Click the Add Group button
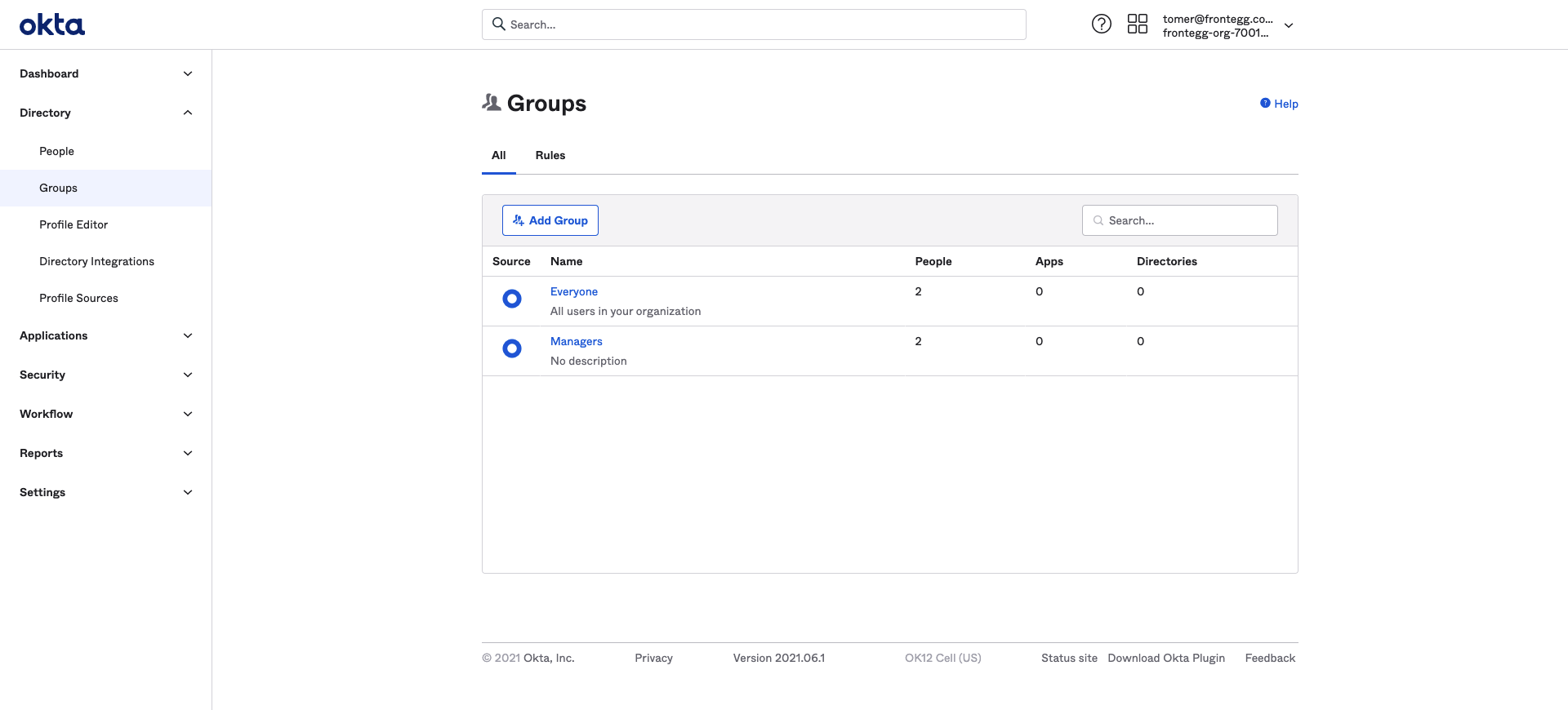This screenshot has height=710, width=1568. [x=550, y=220]
